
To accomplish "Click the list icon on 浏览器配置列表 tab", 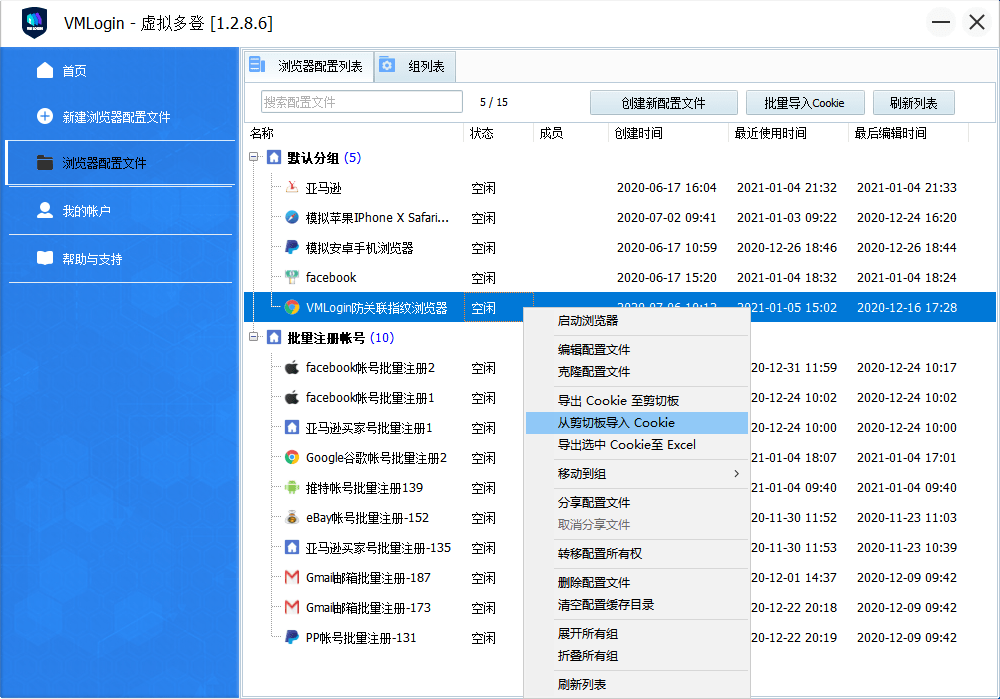I will click(257, 64).
